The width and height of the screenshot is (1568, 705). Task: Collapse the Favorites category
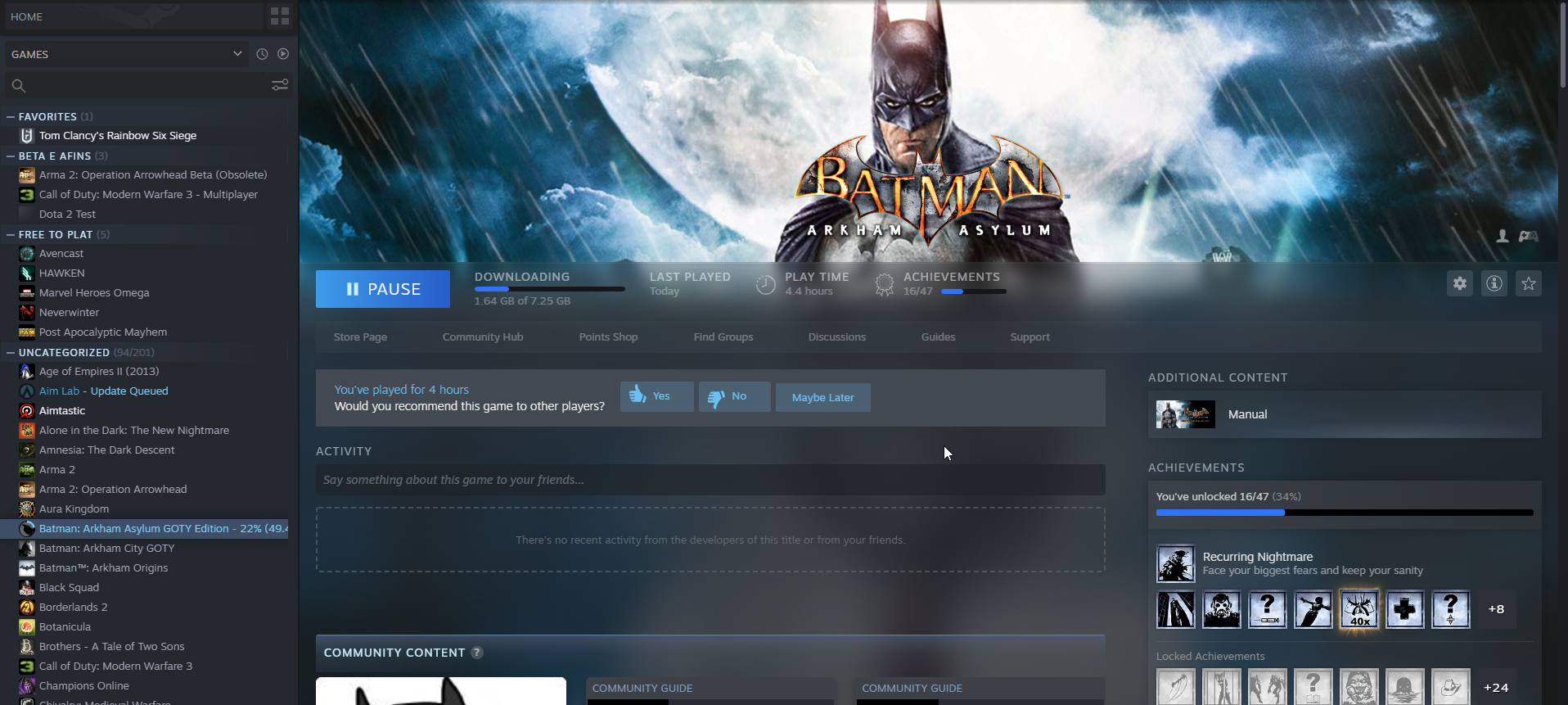tap(11, 117)
